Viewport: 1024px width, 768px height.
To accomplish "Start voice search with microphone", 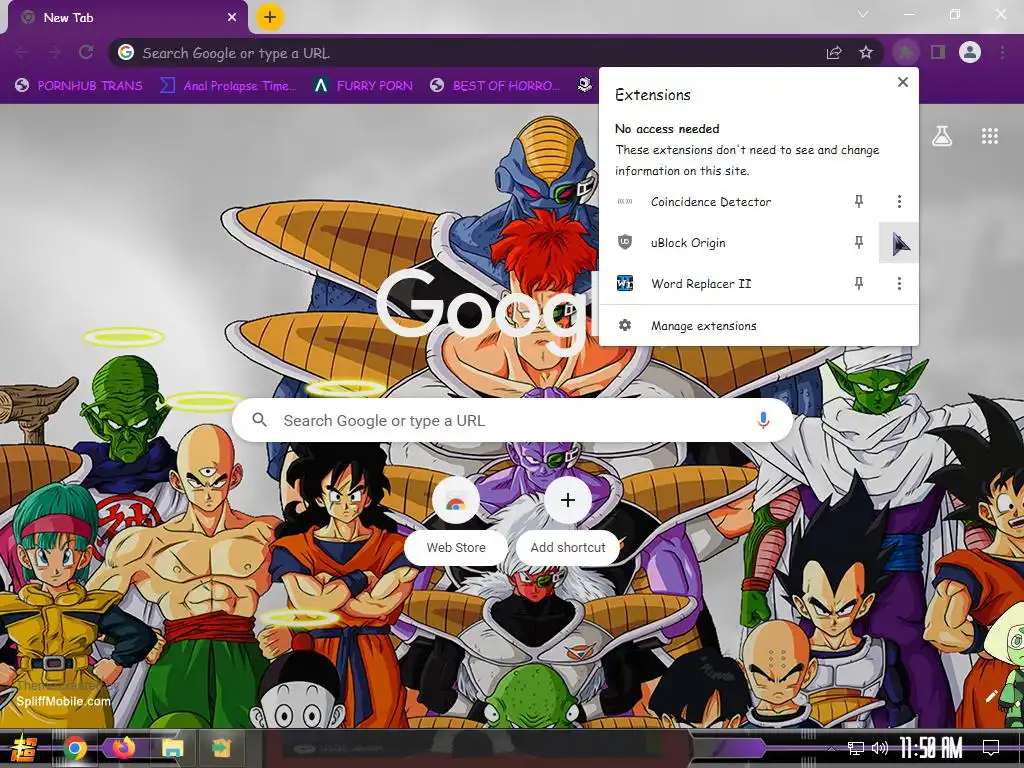I will click(x=763, y=420).
